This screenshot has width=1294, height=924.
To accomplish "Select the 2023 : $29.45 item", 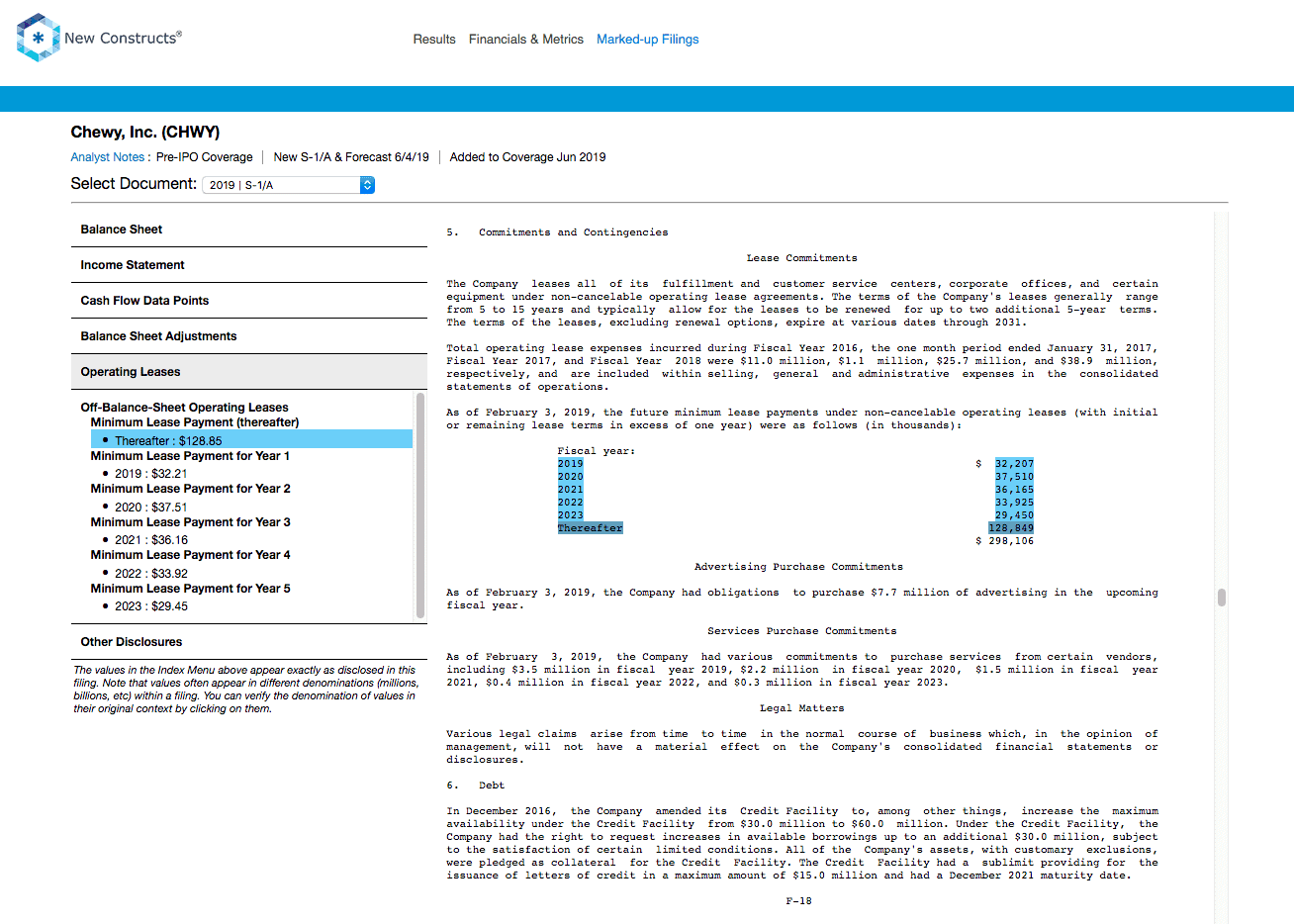I will tap(151, 606).
